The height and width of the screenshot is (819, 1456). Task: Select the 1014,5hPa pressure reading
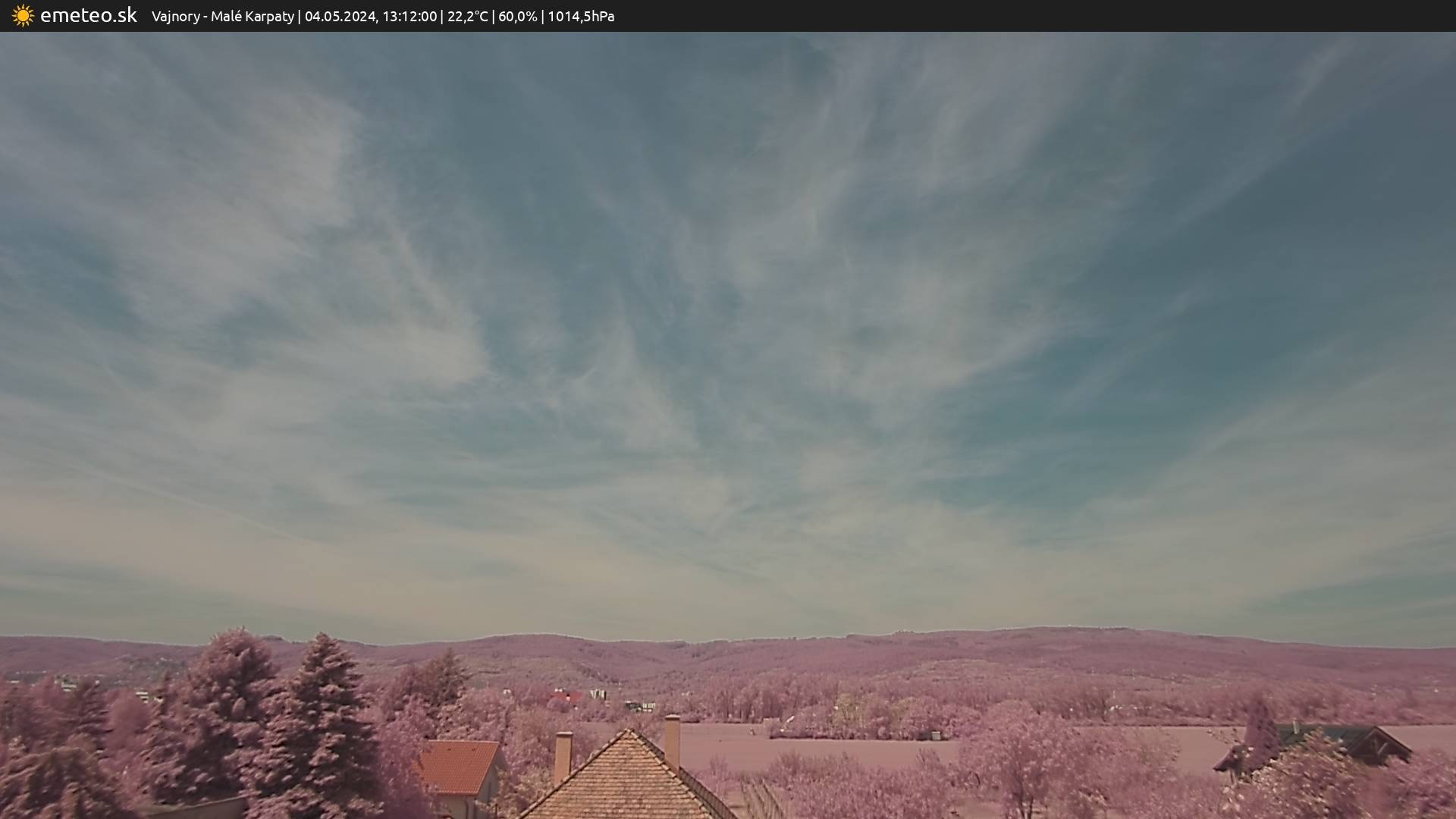click(581, 16)
